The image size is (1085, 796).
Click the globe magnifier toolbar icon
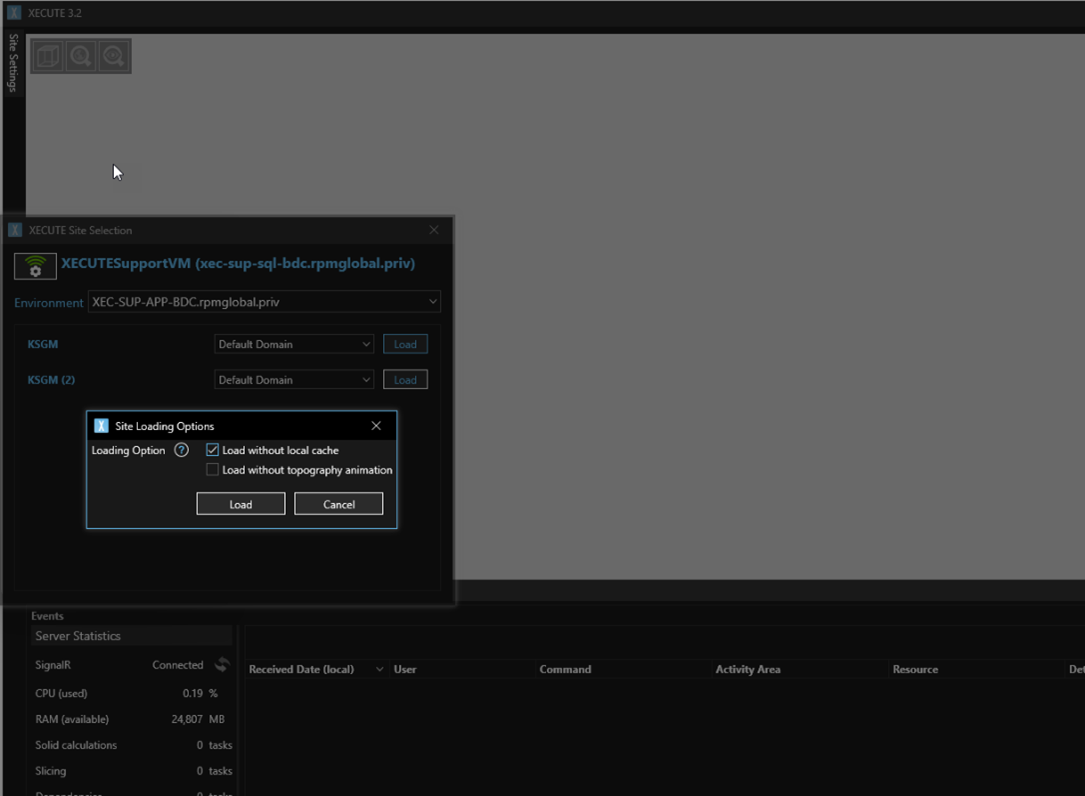pos(81,56)
